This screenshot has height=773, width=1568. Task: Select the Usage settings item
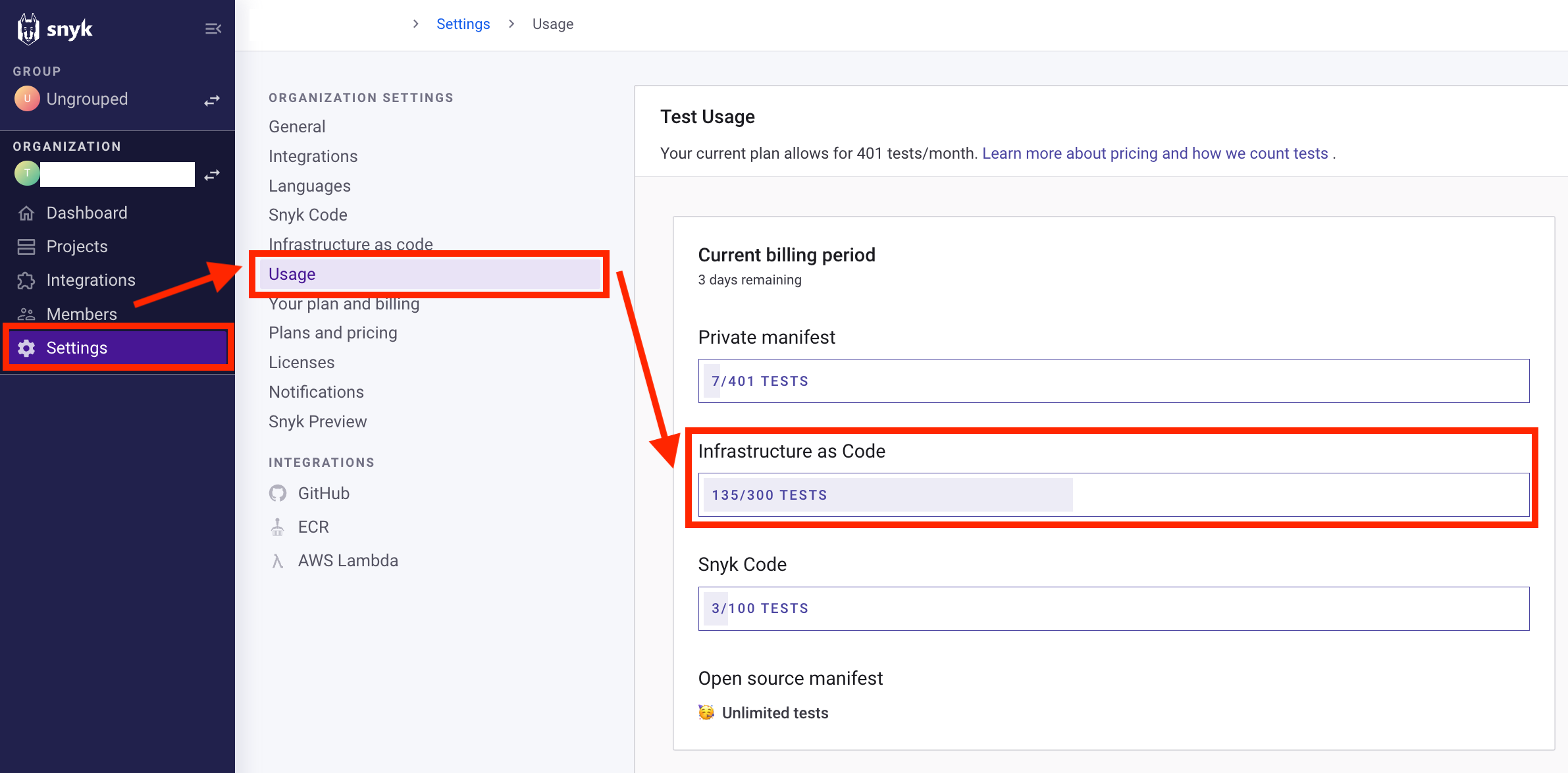(x=431, y=274)
